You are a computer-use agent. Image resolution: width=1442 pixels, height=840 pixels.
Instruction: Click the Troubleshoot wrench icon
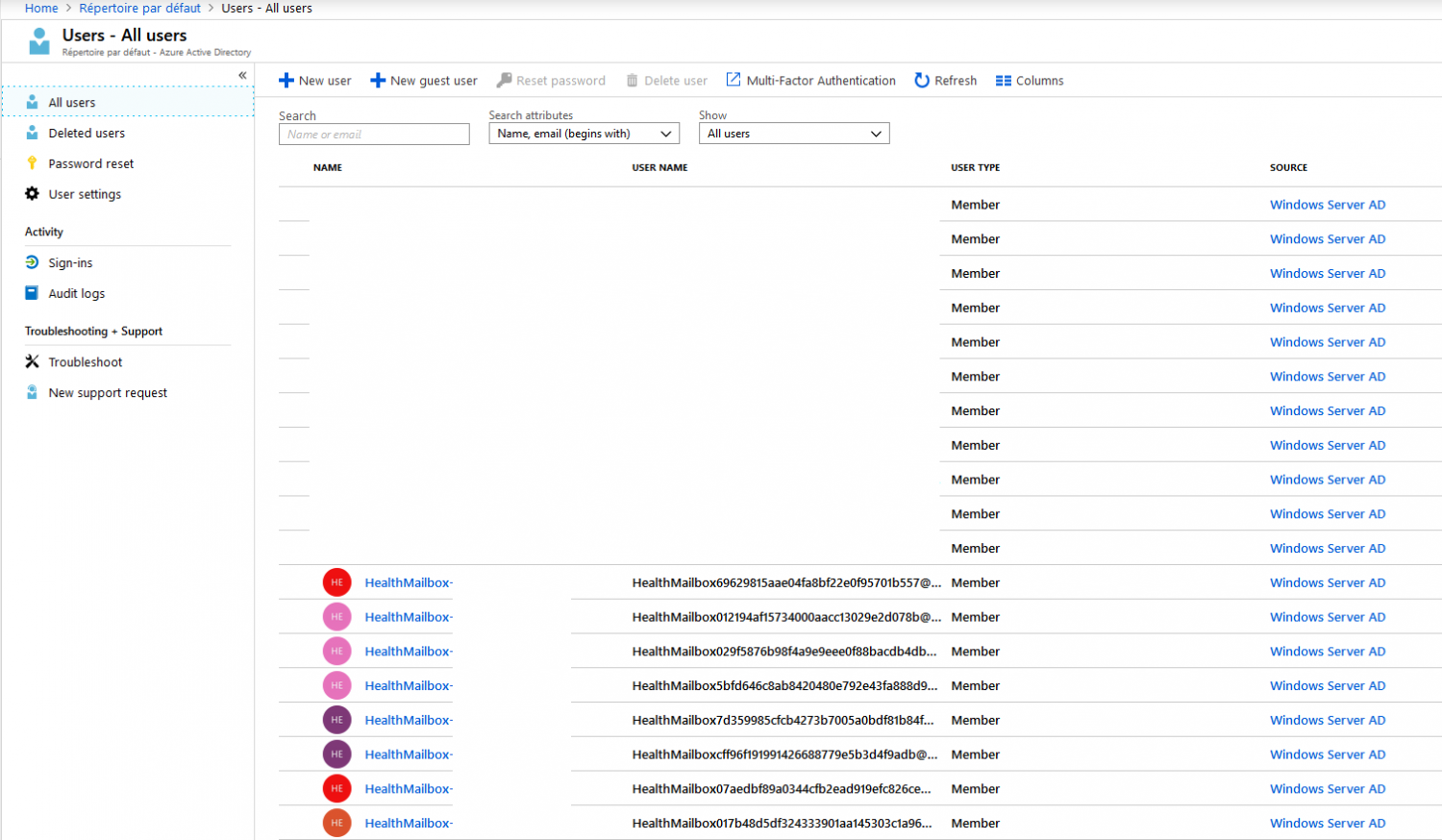[32, 361]
